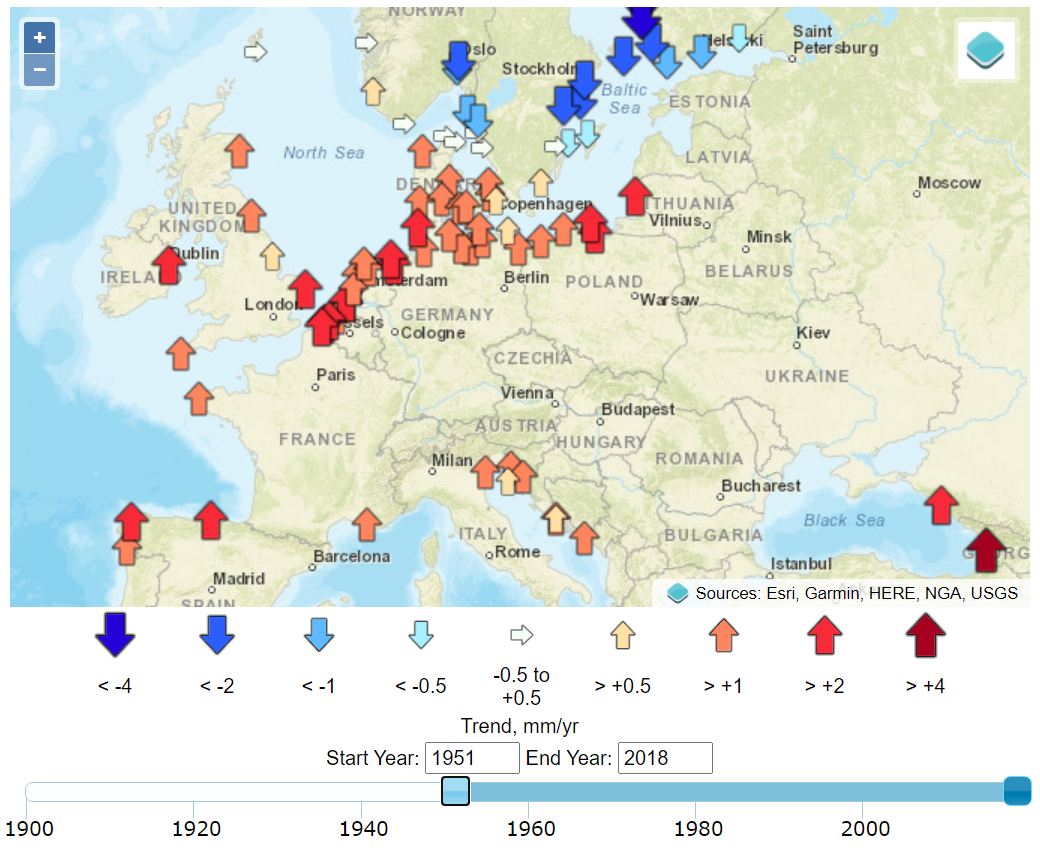Select the light blue arrow near Helsinki
This screenshot has width=1040, height=864.
click(x=739, y=37)
